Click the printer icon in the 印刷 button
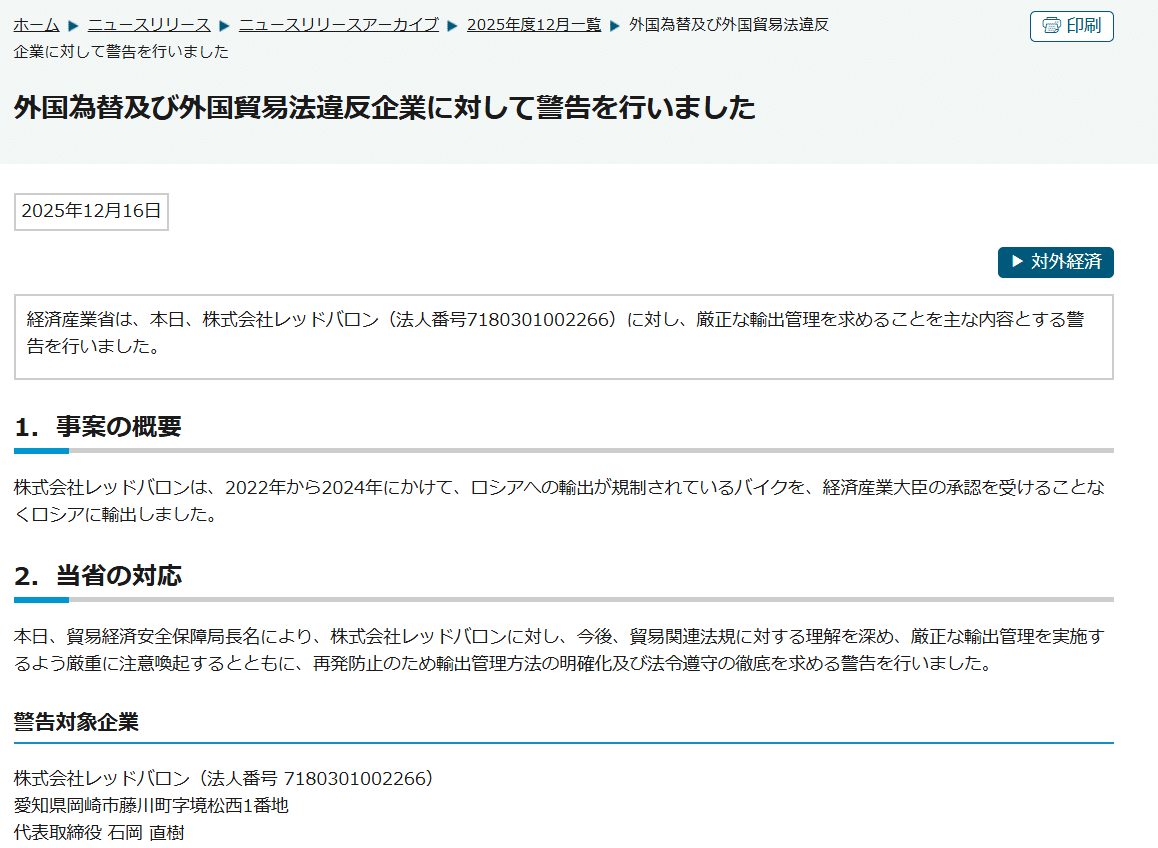Viewport: 1158px width, 848px height. [1049, 26]
